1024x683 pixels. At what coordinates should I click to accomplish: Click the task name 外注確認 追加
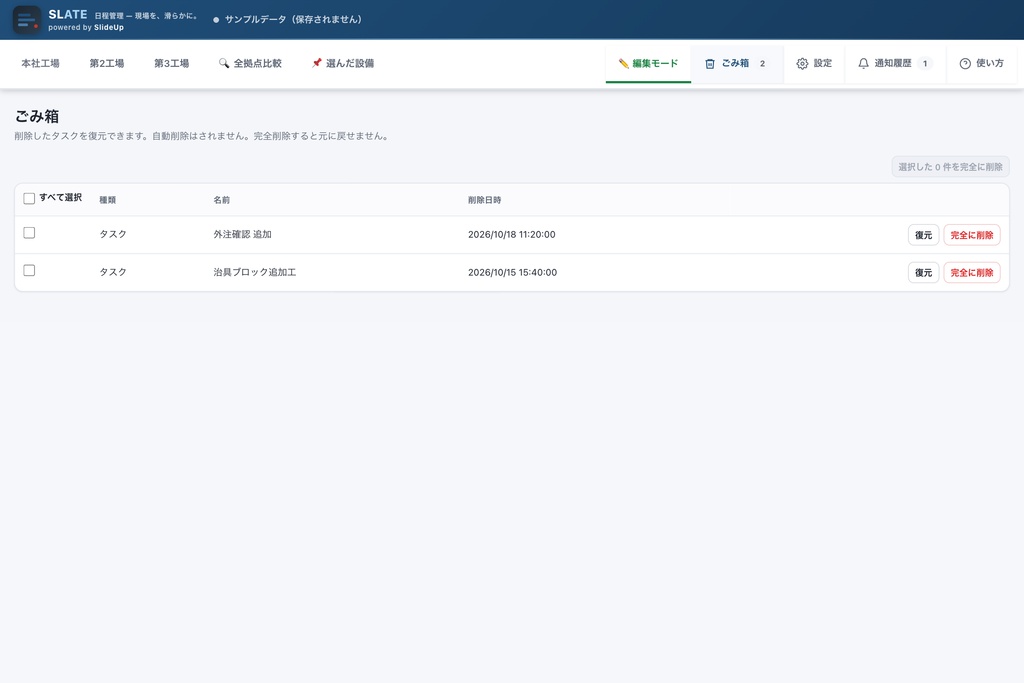242,234
